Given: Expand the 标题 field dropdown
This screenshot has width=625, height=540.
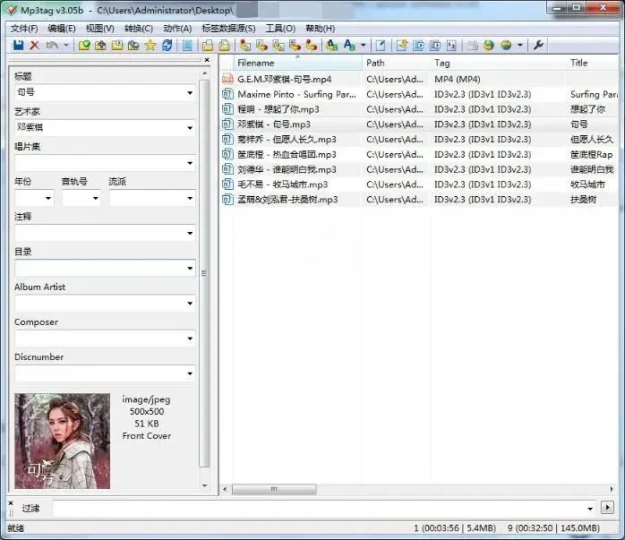Looking at the screenshot, I should click(190, 93).
